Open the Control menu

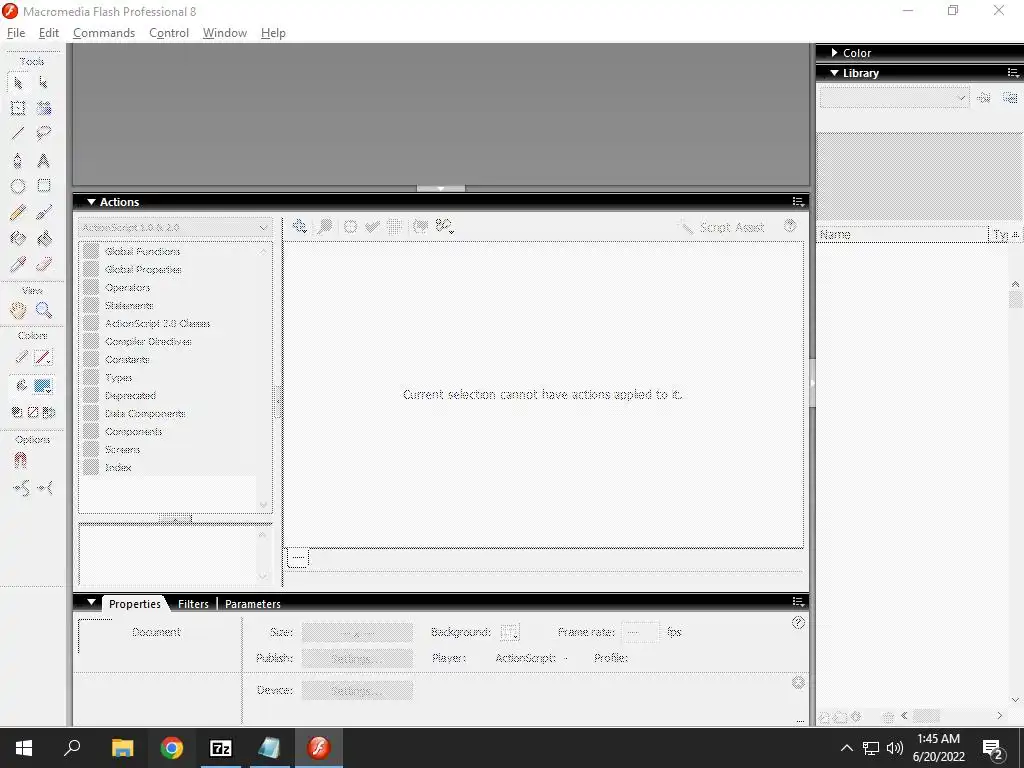[x=168, y=33]
